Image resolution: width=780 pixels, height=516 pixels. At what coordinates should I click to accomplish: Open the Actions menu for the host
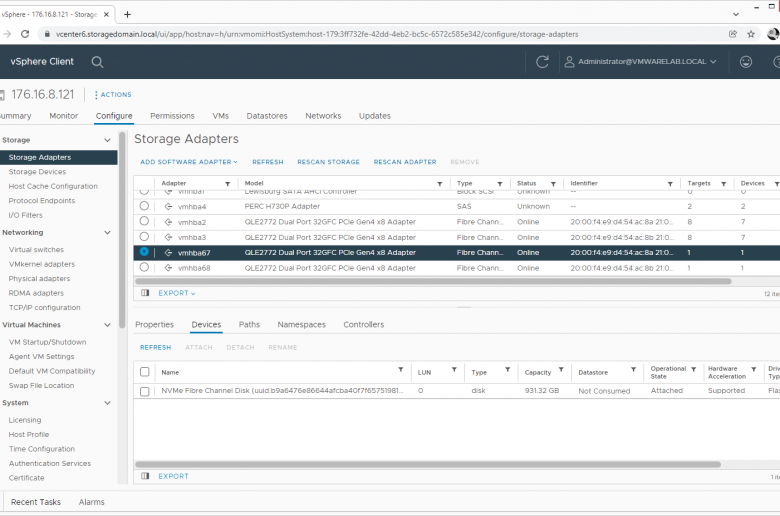113,95
